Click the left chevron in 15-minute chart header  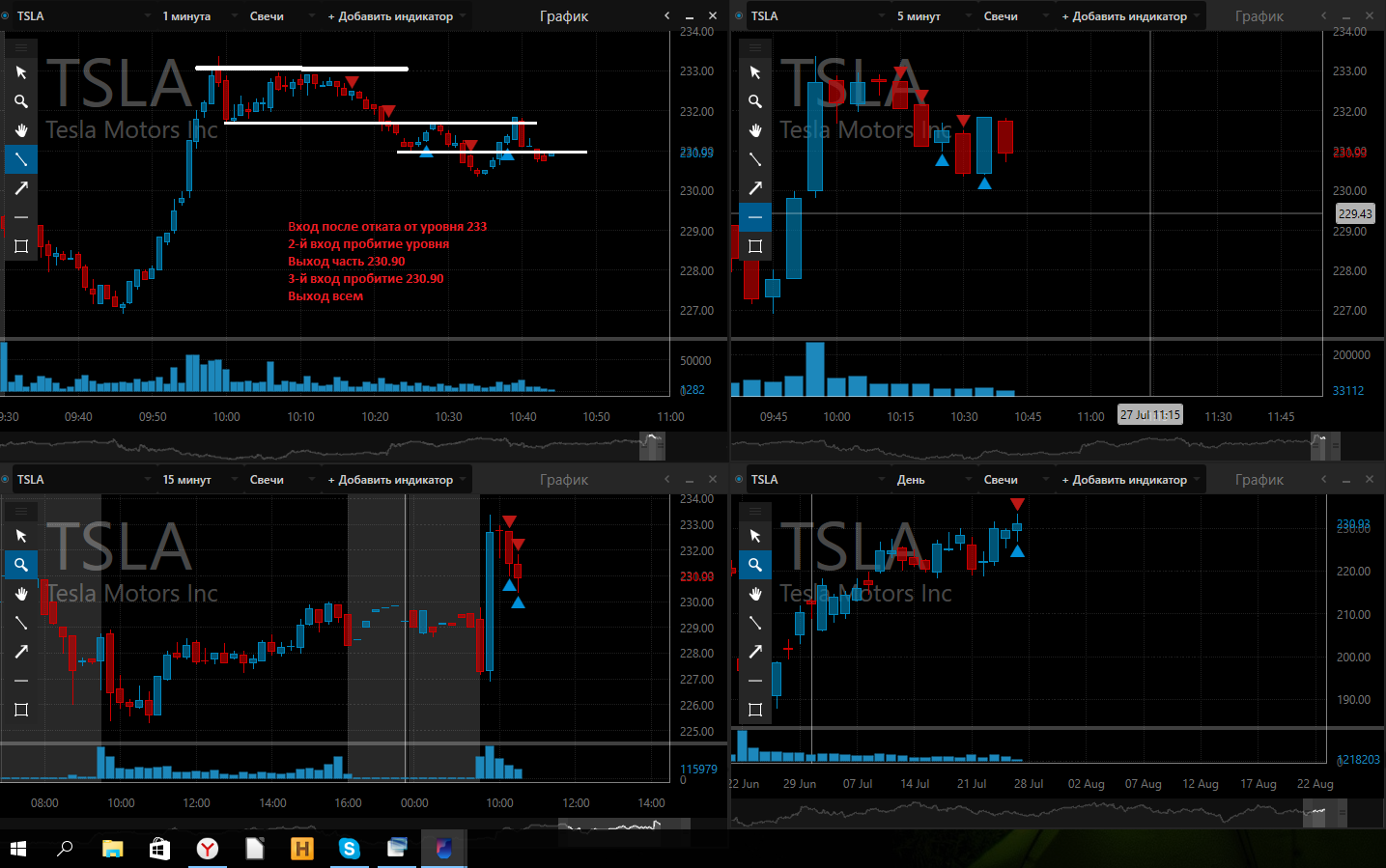666,479
